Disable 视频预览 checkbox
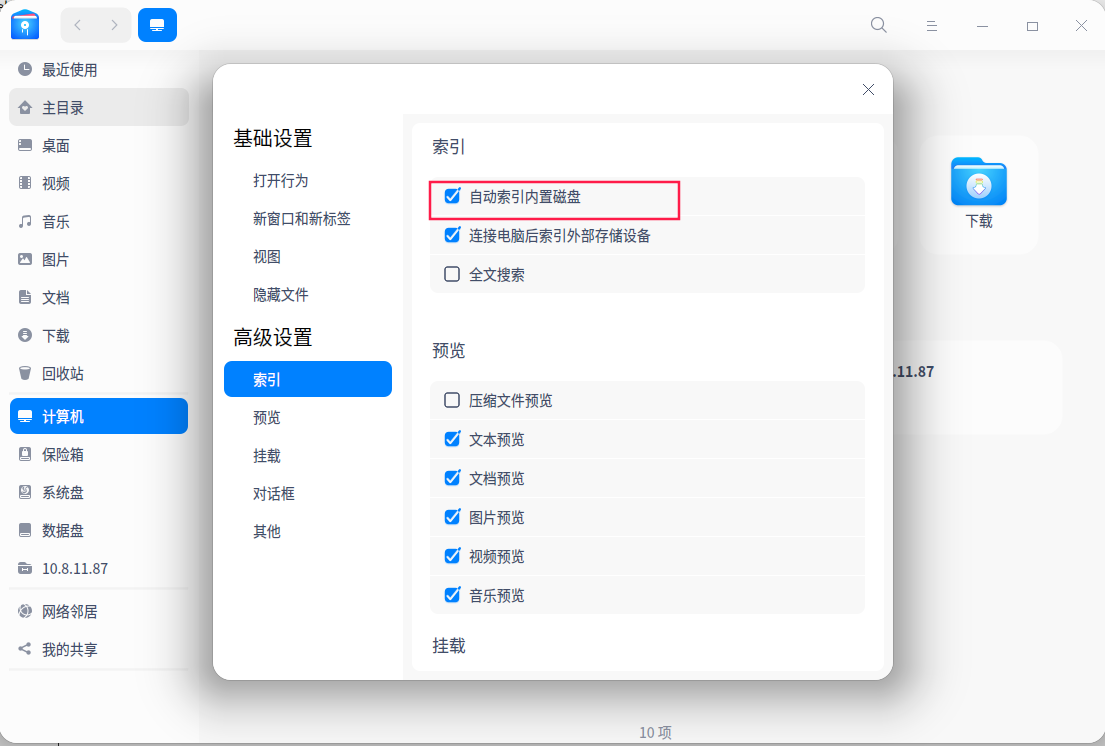 coord(452,556)
